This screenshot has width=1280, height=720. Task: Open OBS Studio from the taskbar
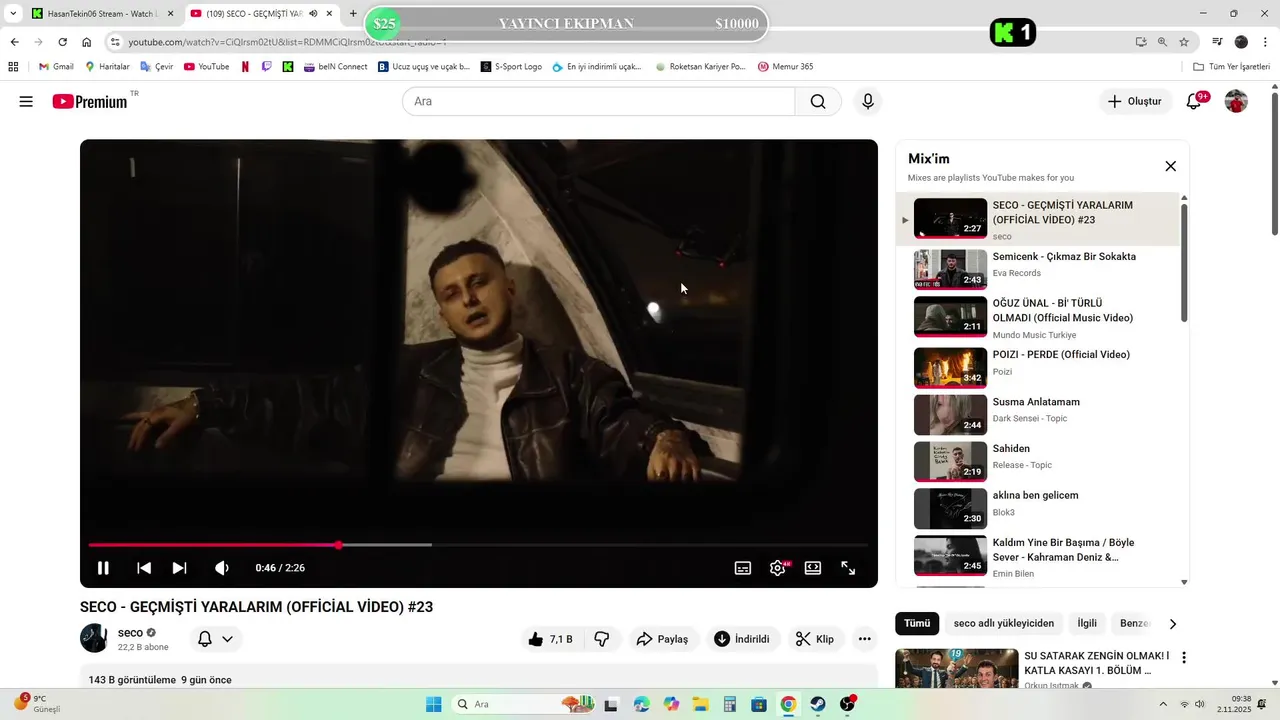pos(848,704)
